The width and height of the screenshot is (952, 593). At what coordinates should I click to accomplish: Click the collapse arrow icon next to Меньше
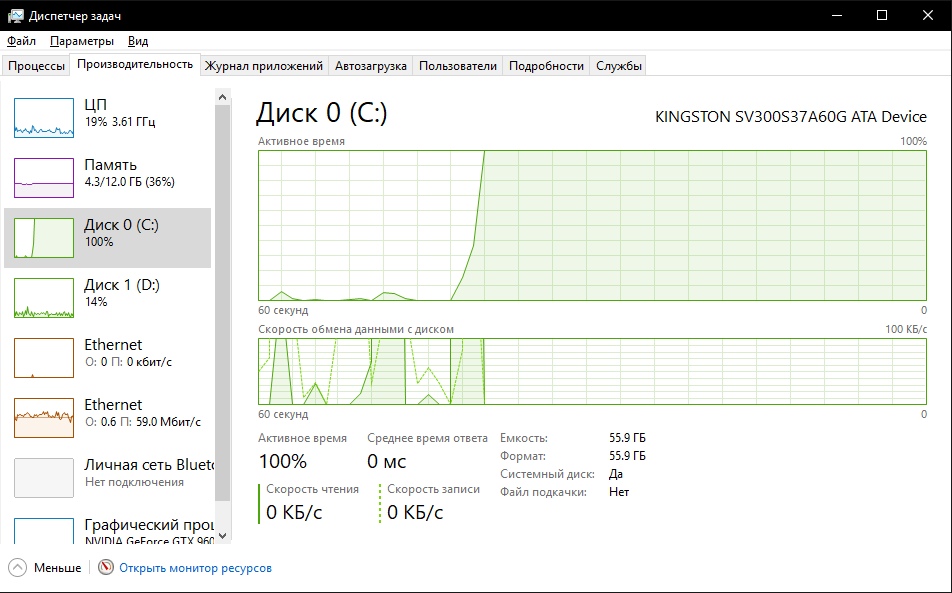point(18,567)
